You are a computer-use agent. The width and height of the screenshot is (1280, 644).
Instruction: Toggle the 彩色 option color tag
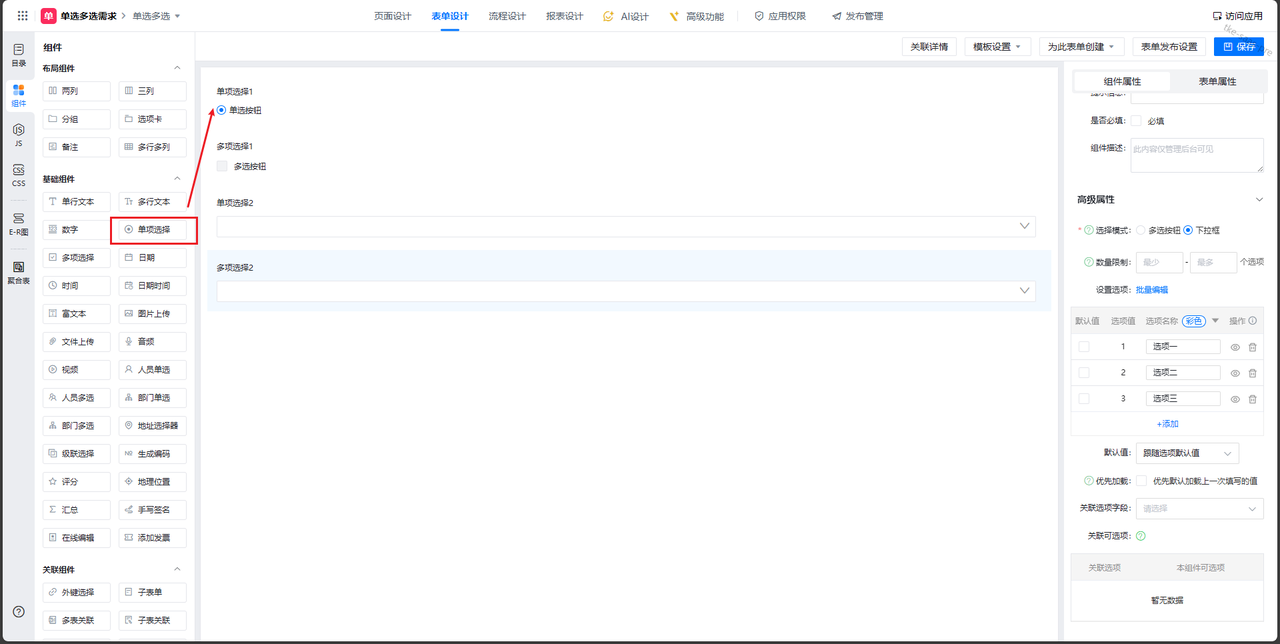click(1193, 321)
